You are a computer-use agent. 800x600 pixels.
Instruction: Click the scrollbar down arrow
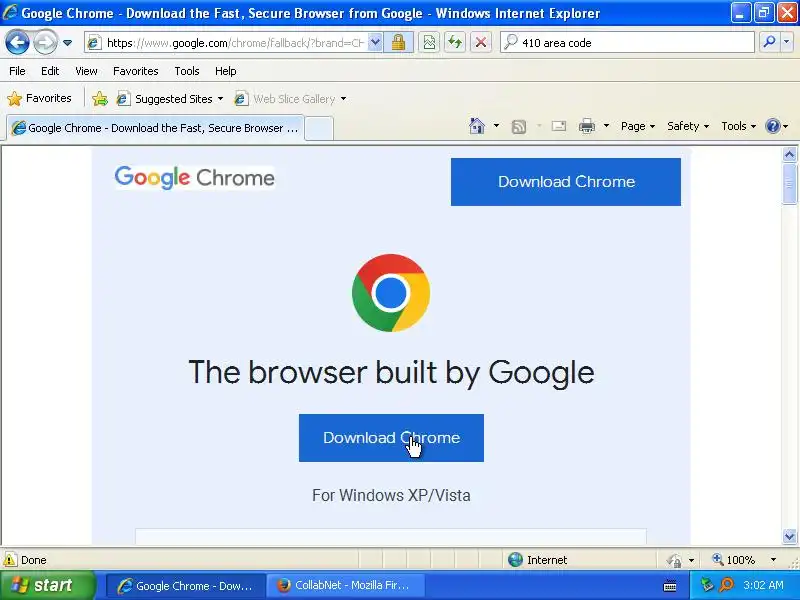pos(789,536)
